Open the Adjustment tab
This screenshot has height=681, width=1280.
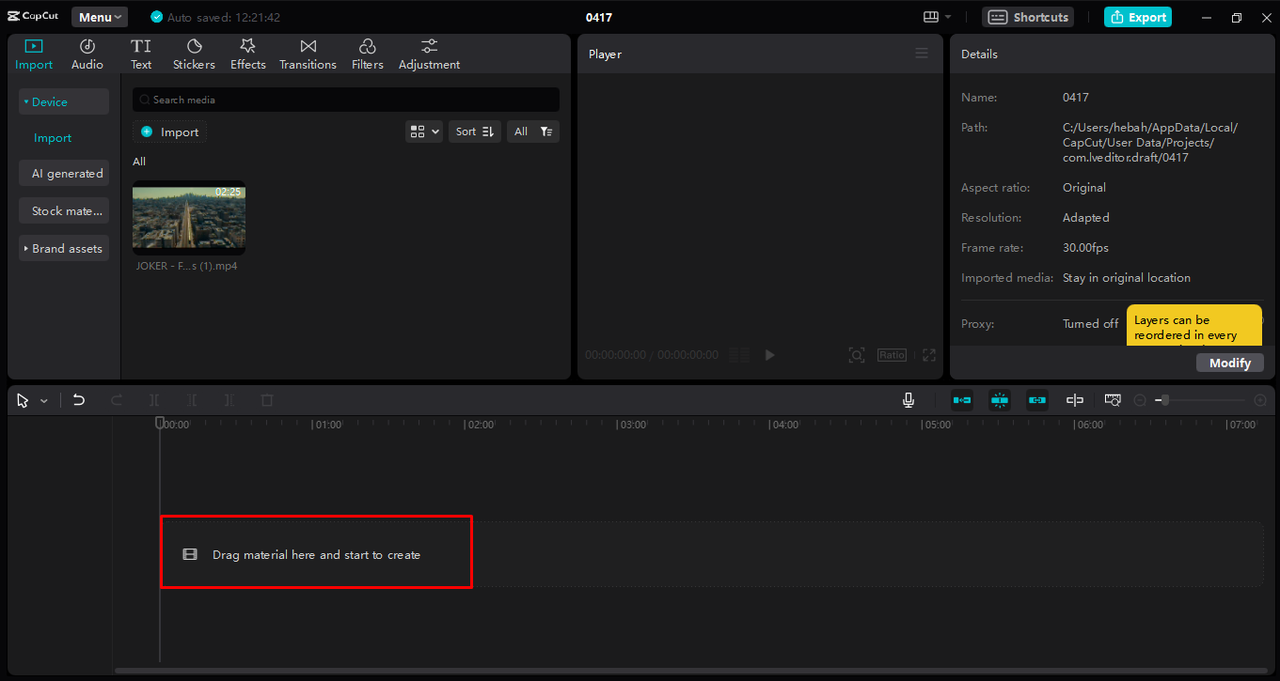tap(429, 54)
